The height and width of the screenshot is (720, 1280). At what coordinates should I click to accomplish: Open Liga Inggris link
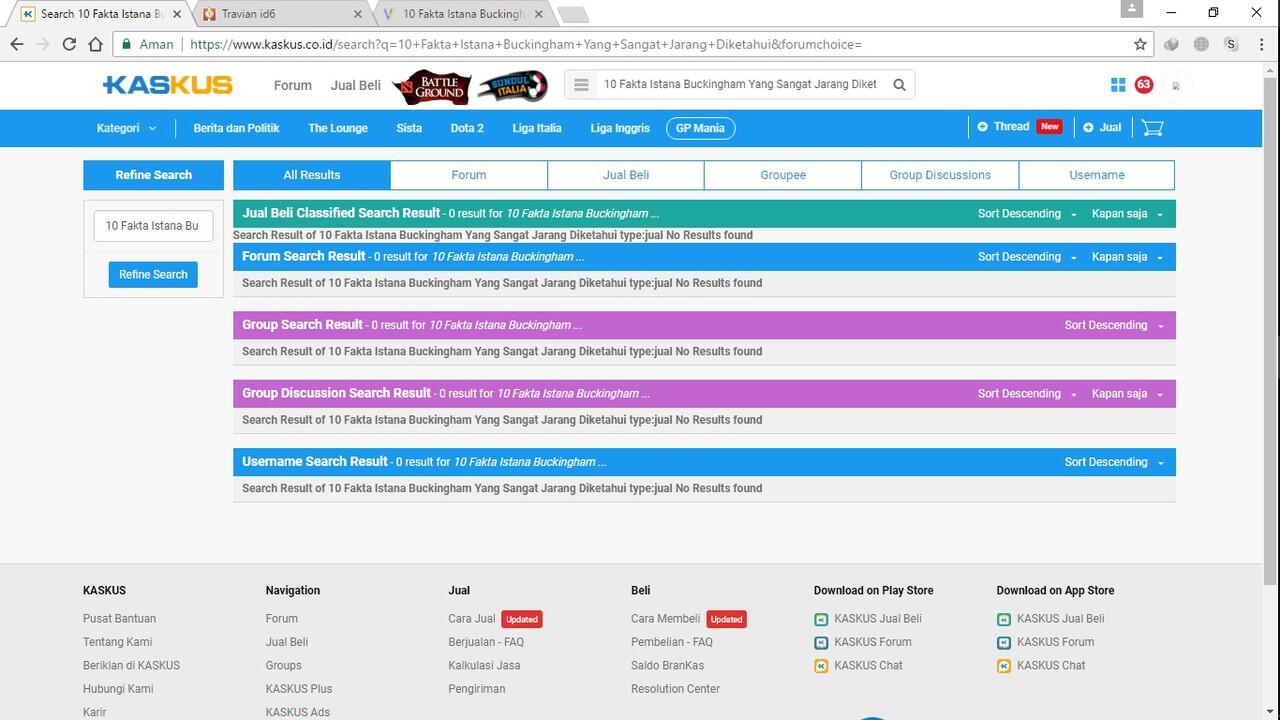[620, 128]
